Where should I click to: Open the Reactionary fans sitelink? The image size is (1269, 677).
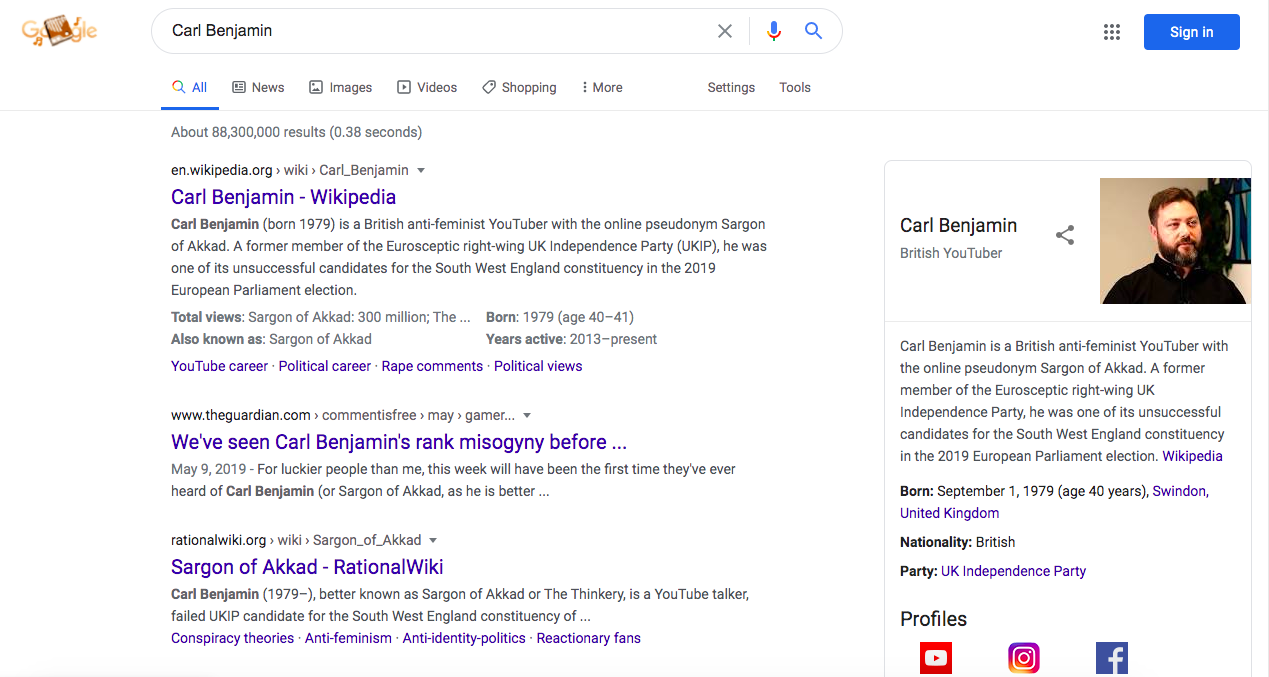(x=589, y=638)
